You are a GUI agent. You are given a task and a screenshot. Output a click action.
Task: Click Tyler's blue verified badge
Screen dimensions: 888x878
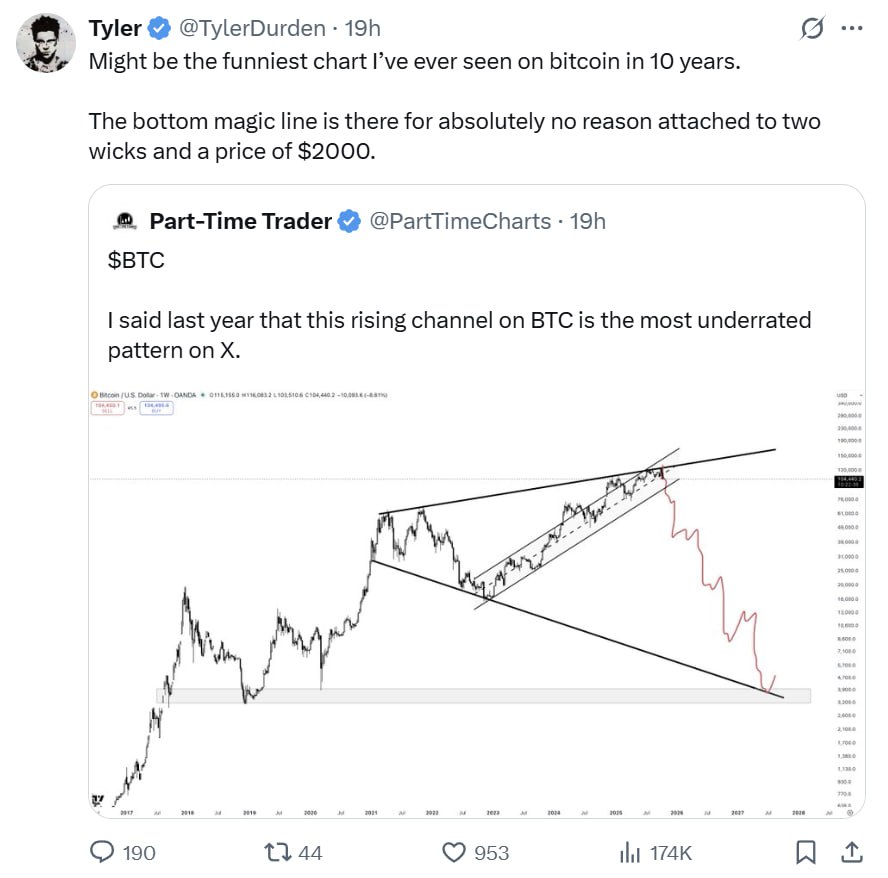point(160,28)
